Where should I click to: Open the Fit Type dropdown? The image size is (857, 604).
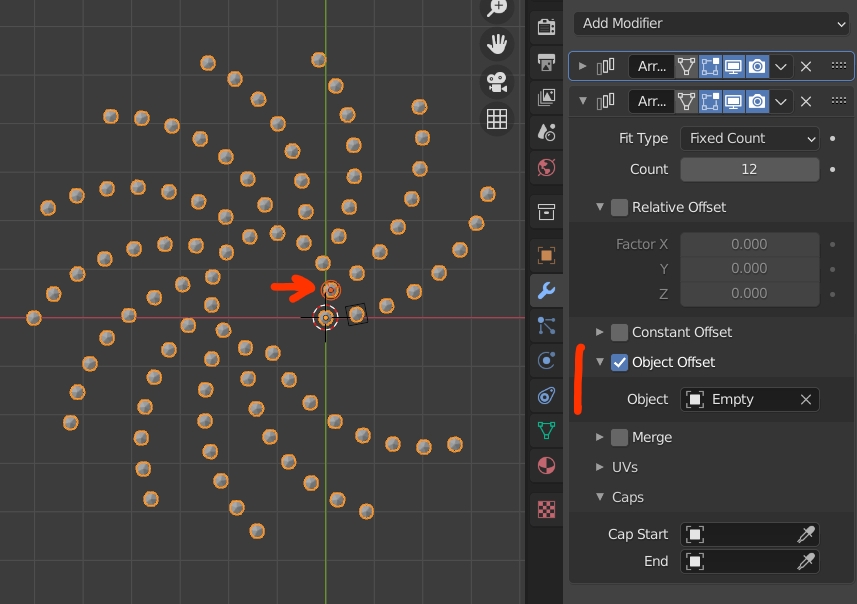[749, 138]
